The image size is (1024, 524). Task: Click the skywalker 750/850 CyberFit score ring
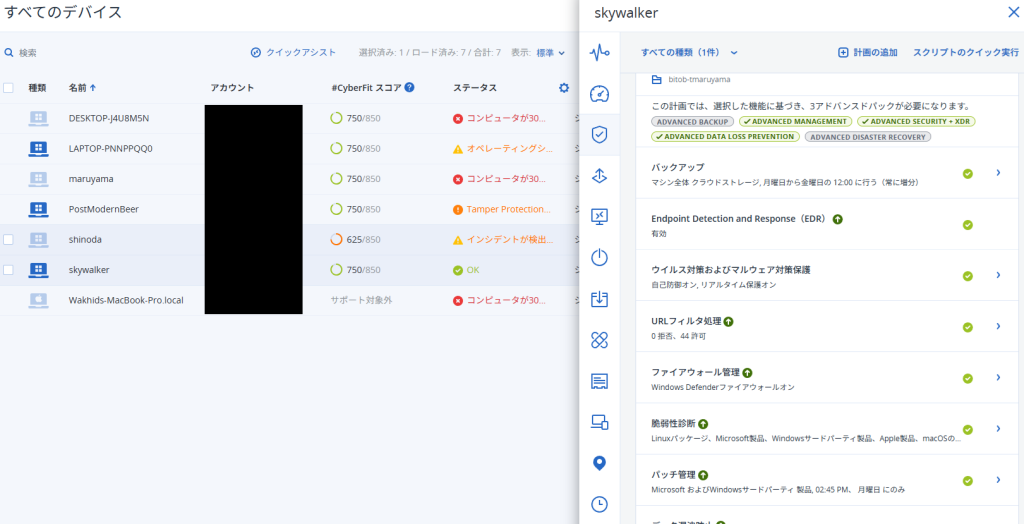tap(336, 270)
